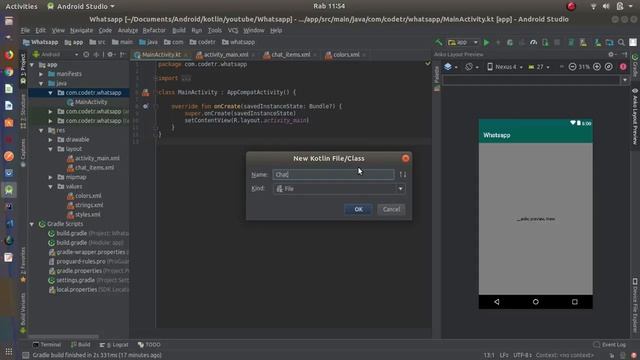Click the zoom to fit preview icon
This screenshot has width=640, height=360.
pyautogui.click(x=609, y=67)
